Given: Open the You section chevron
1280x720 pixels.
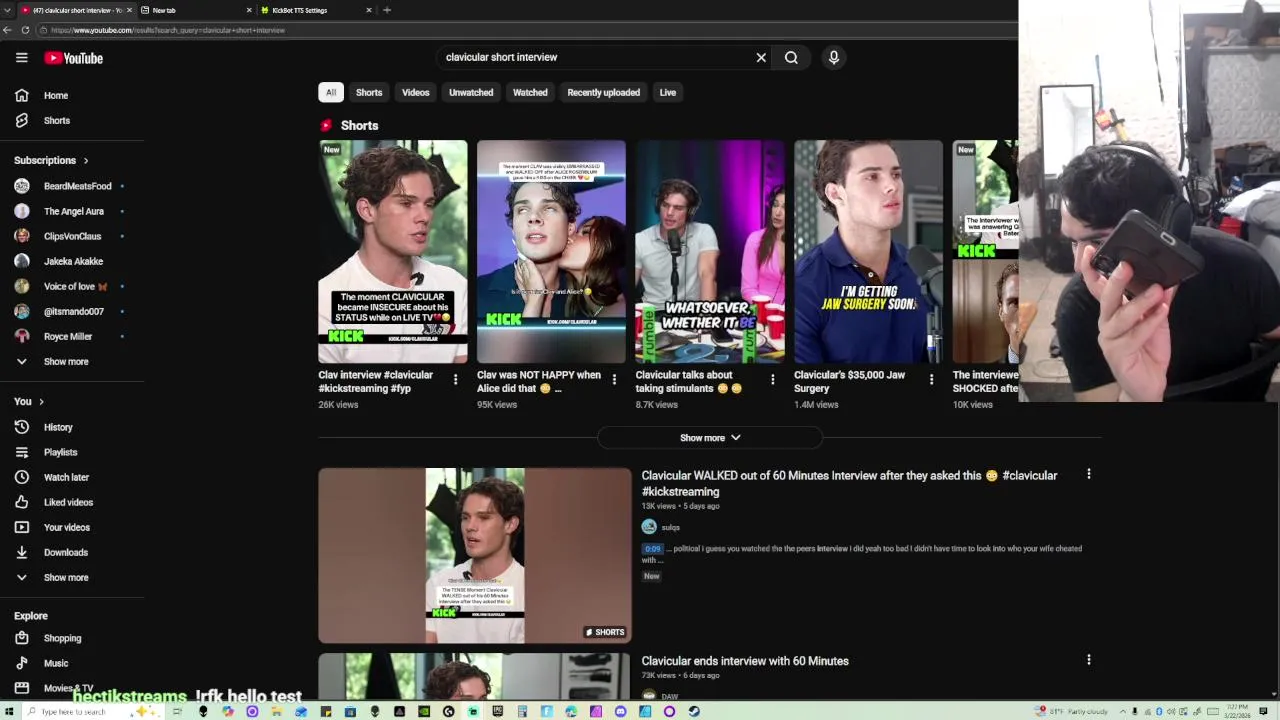Looking at the screenshot, I should (41, 402).
